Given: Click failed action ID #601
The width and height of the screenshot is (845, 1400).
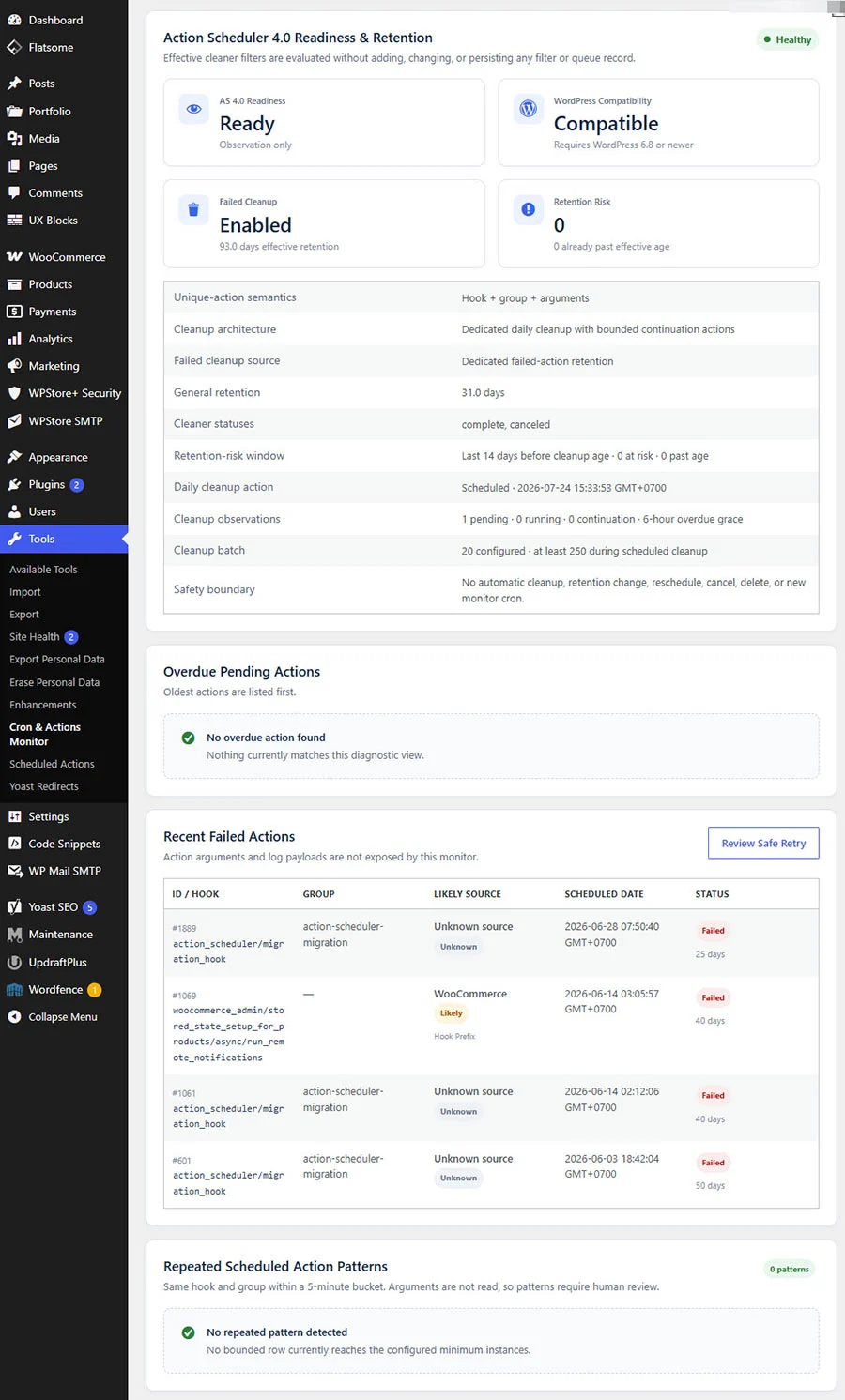Looking at the screenshot, I should pos(181,1161).
